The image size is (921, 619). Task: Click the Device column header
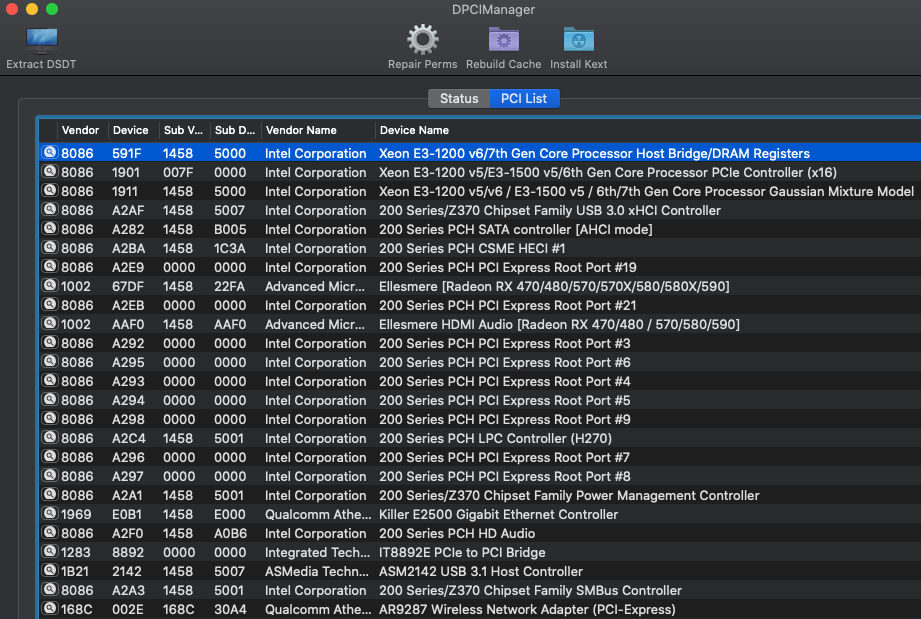pos(130,130)
